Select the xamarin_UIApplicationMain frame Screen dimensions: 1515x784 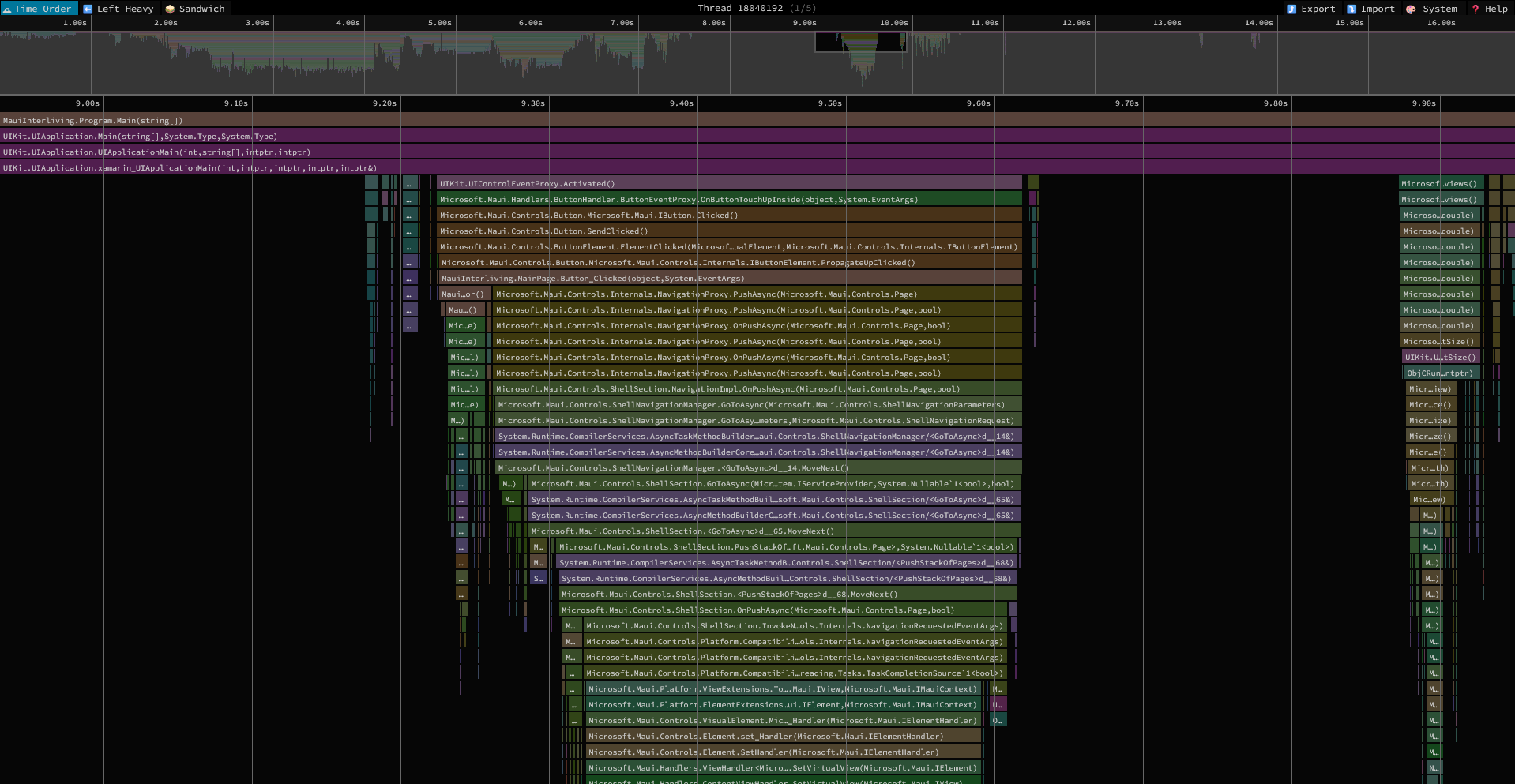[757, 167]
